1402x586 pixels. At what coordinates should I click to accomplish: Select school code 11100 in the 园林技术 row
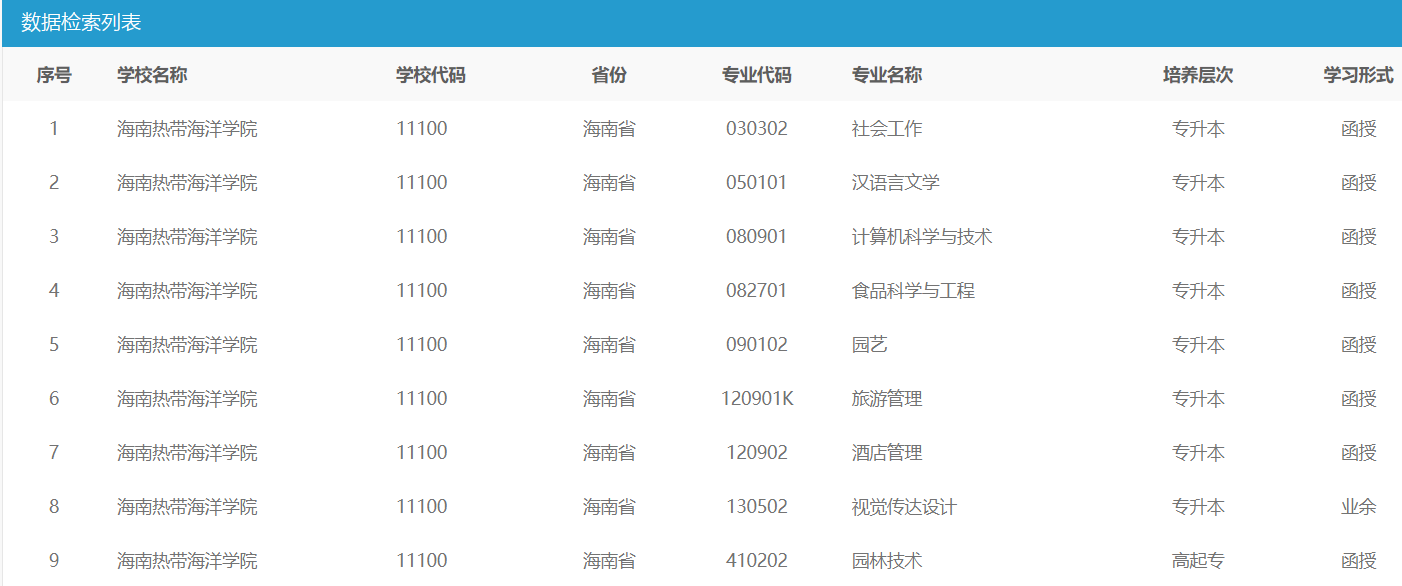[422, 561]
